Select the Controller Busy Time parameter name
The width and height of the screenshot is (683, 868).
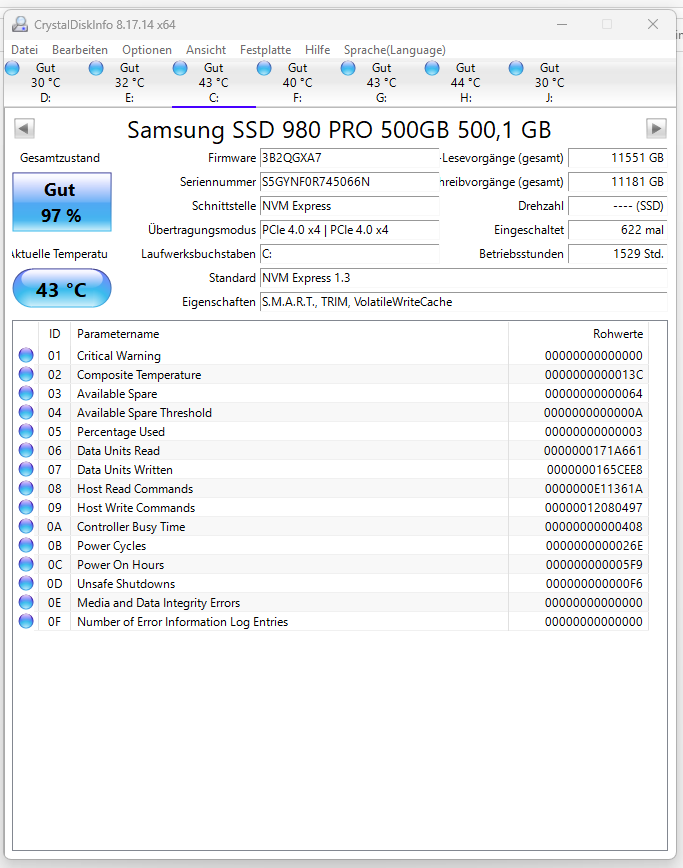tap(131, 526)
